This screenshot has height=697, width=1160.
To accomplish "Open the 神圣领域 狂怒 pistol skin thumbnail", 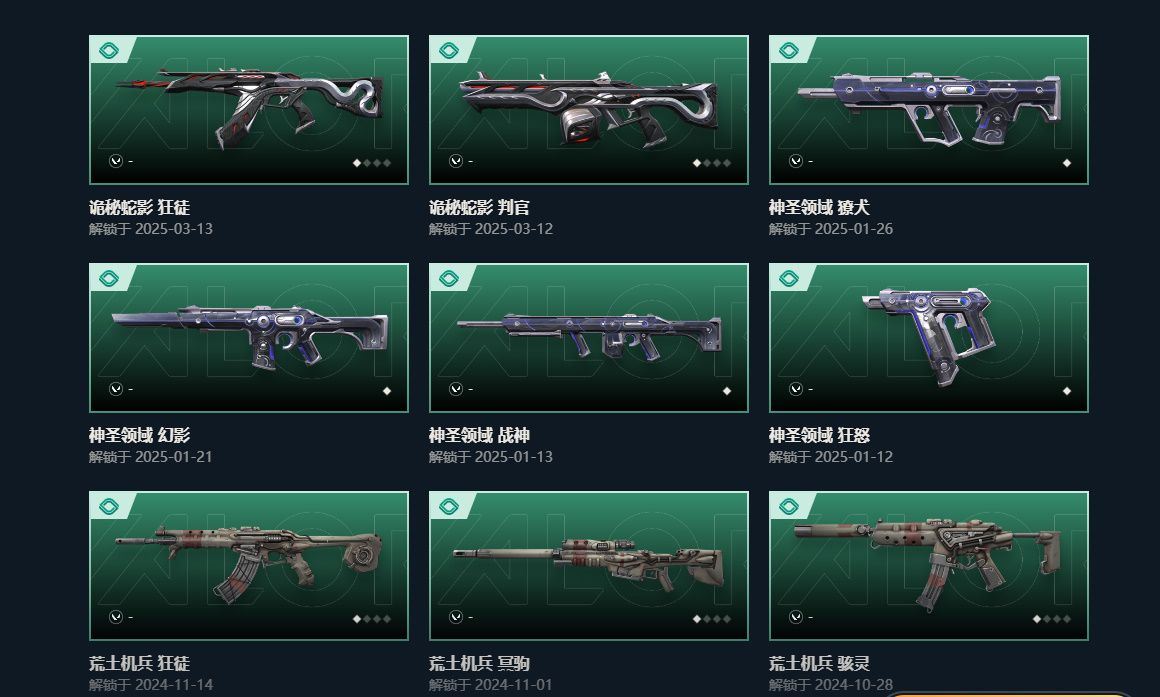I will (x=928, y=337).
